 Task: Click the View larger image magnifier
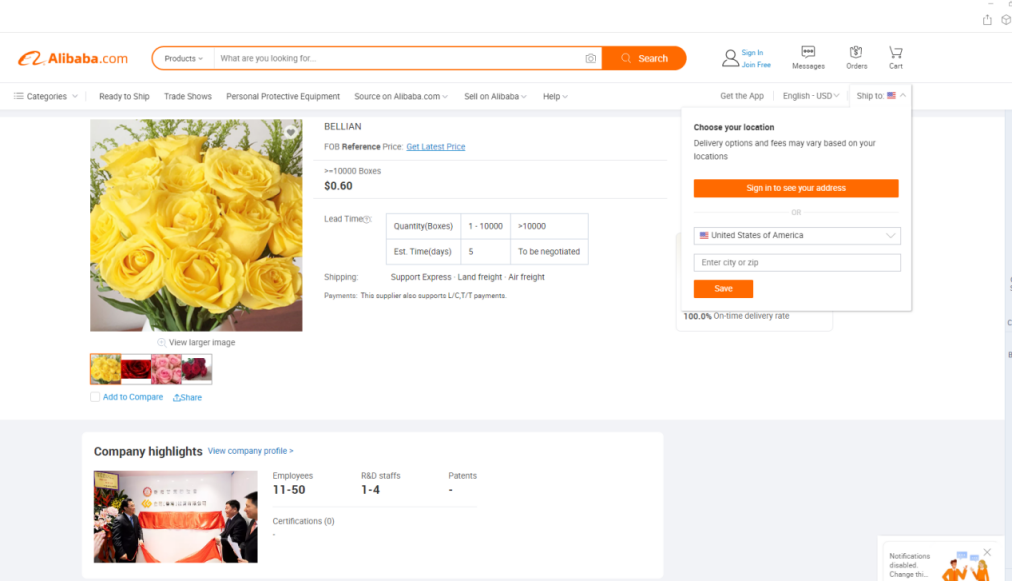162,342
